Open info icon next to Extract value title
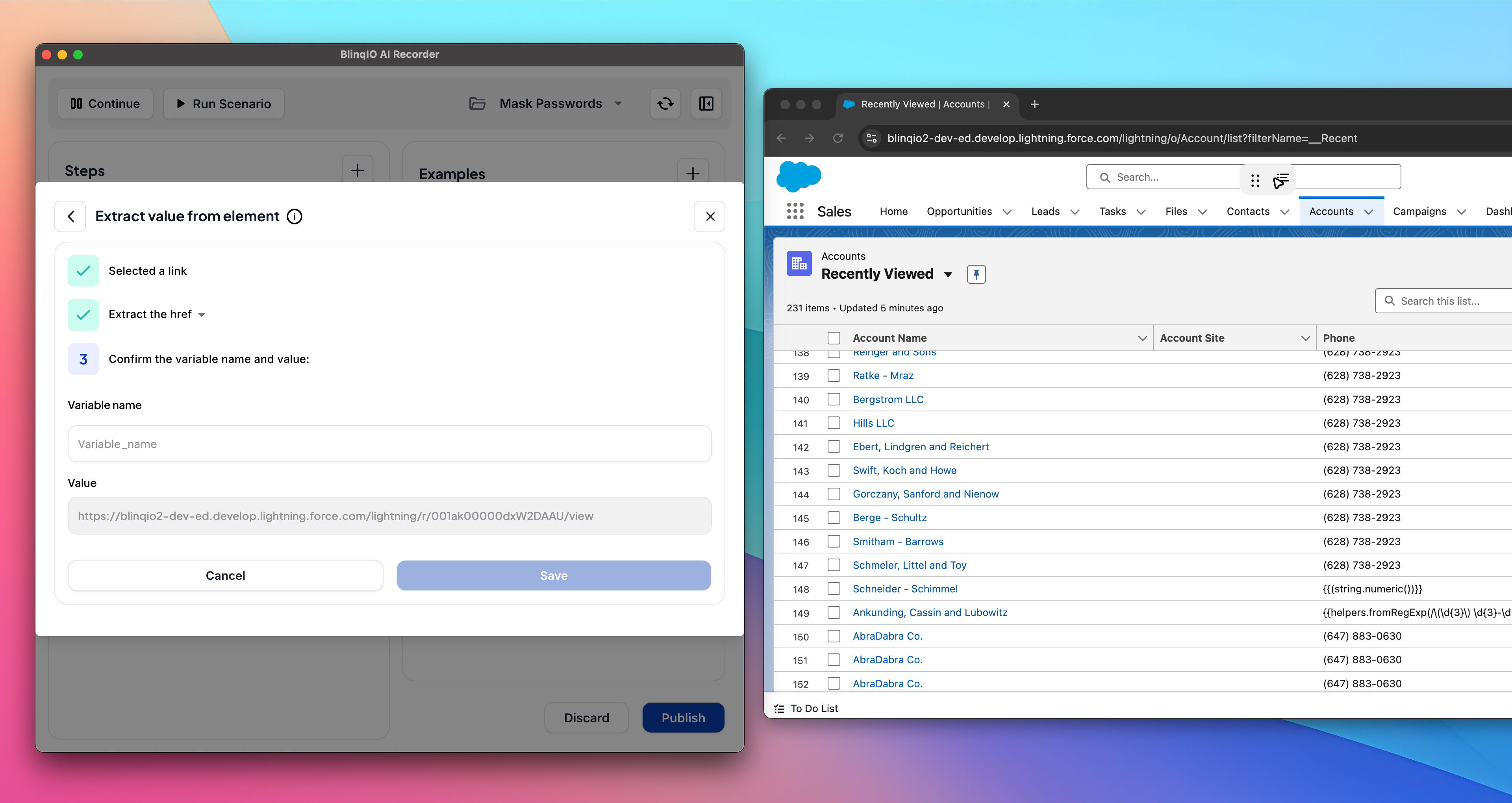Screen dimensions: 1512x803 click(295, 216)
